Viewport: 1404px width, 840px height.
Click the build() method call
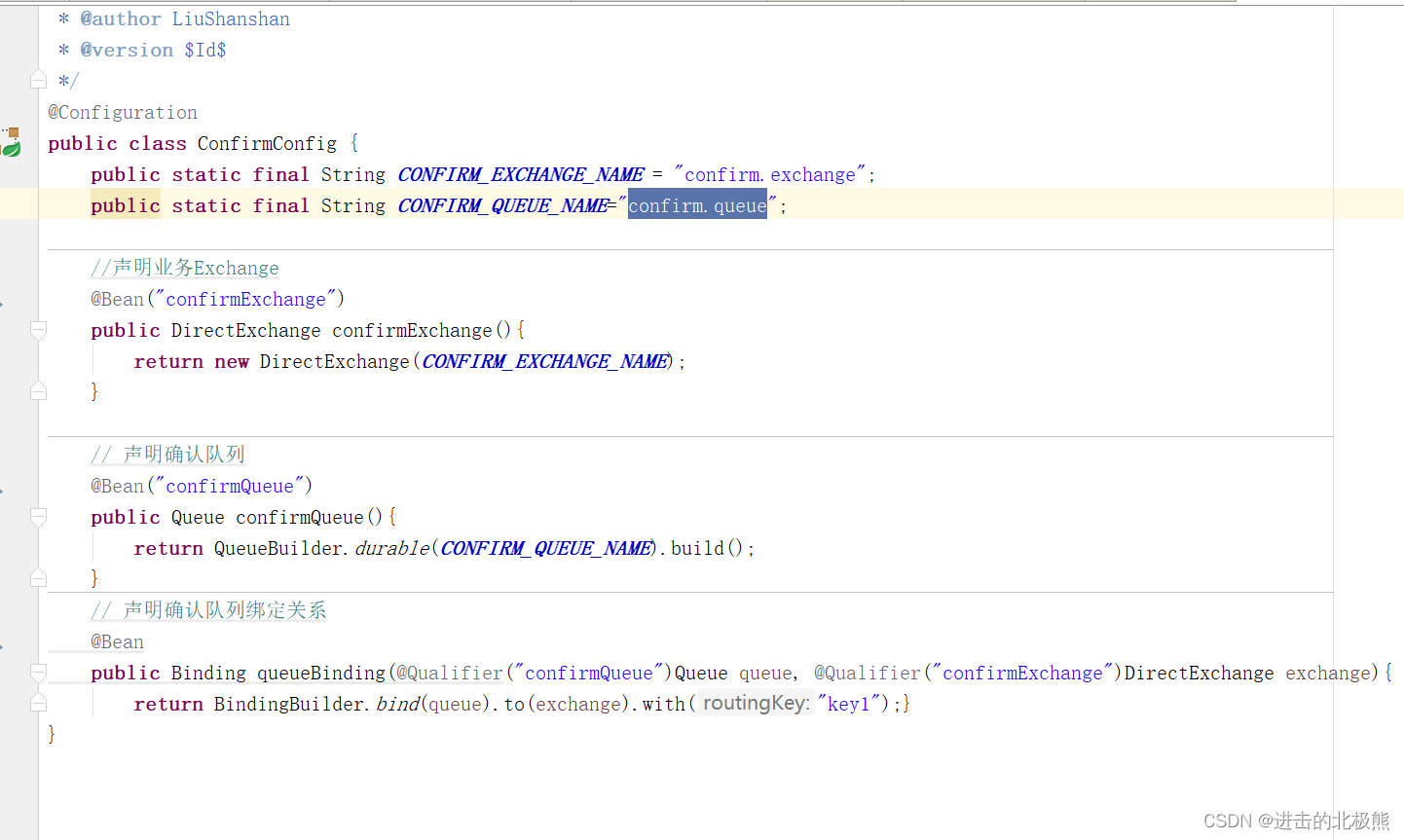tap(707, 548)
